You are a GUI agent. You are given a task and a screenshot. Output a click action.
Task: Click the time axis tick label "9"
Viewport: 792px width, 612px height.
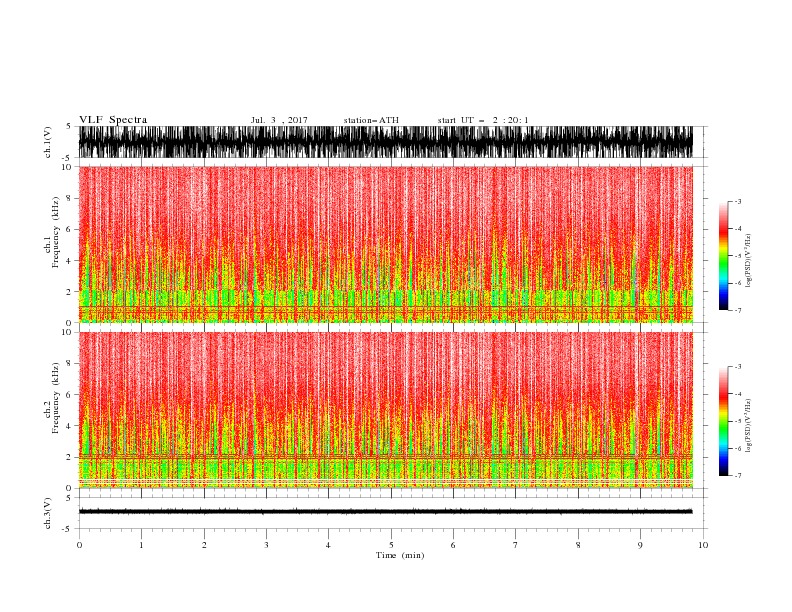[640, 545]
